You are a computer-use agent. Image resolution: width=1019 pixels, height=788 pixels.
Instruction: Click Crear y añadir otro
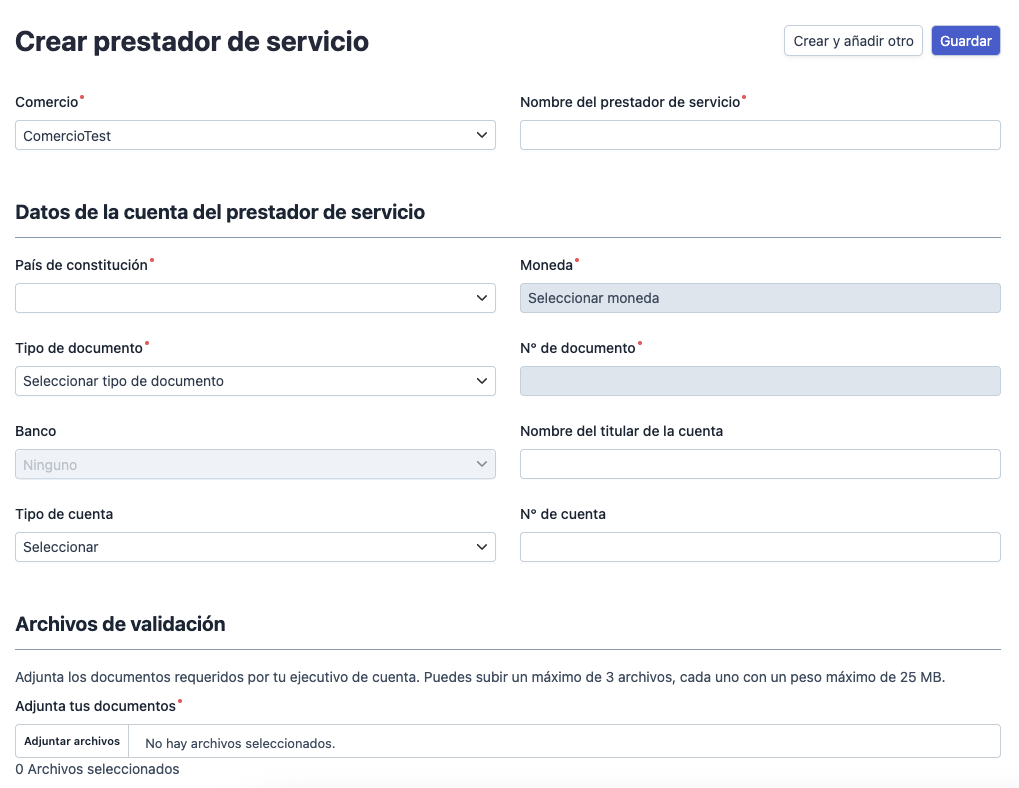pos(852,40)
